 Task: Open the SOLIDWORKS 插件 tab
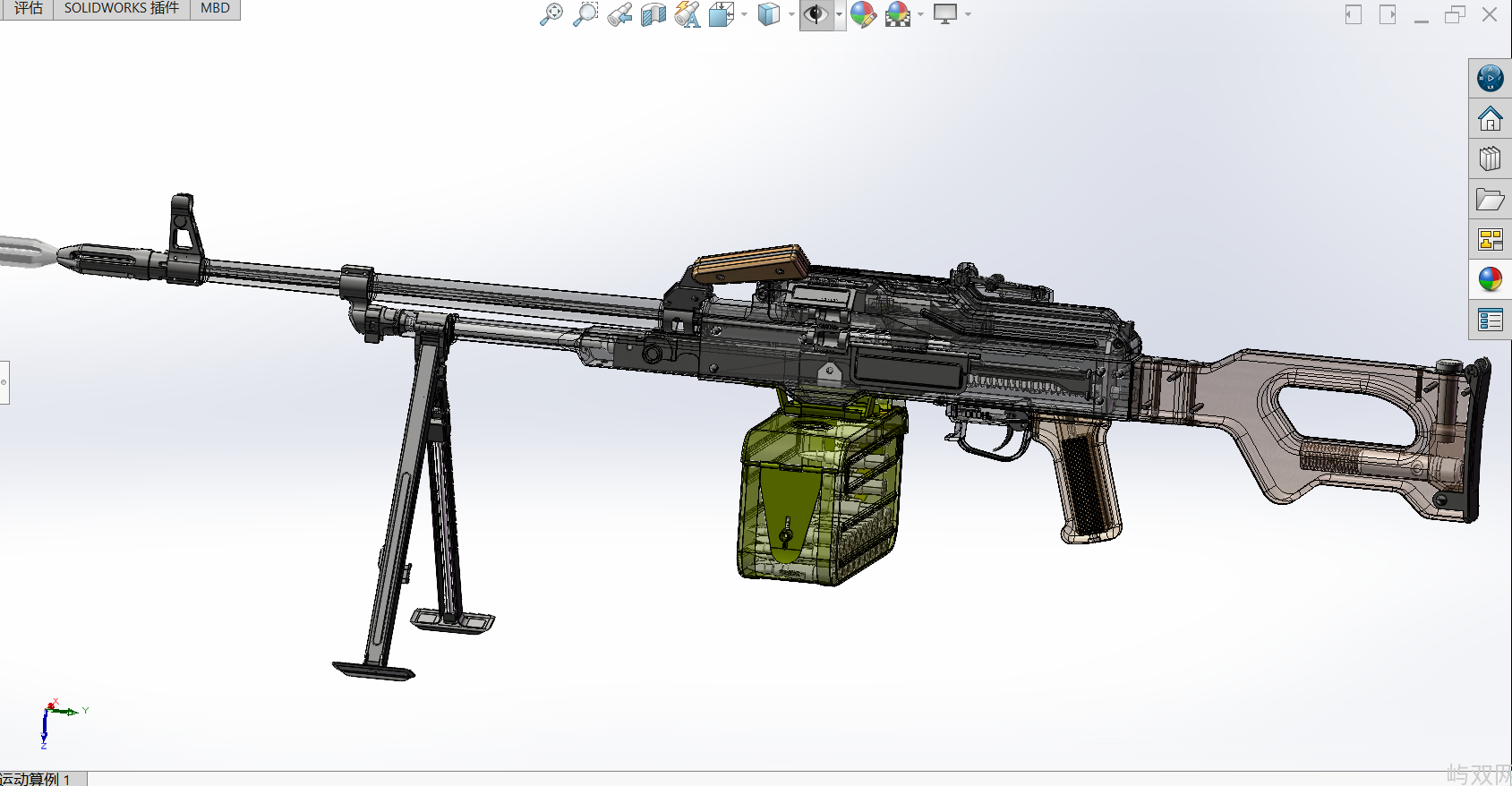coord(122,8)
